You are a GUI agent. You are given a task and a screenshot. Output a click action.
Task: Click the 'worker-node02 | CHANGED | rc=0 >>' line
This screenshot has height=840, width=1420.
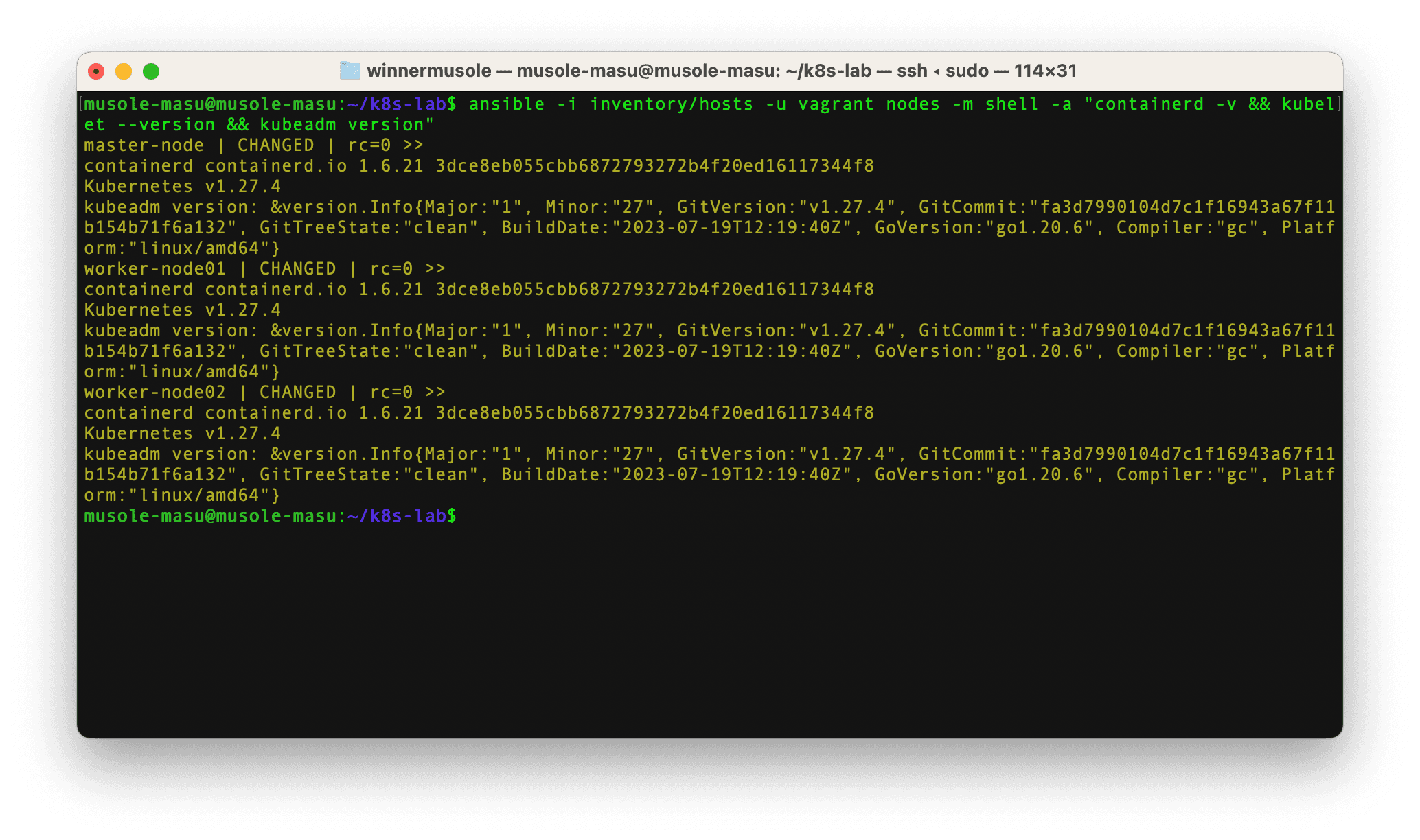pyautogui.click(x=265, y=393)
